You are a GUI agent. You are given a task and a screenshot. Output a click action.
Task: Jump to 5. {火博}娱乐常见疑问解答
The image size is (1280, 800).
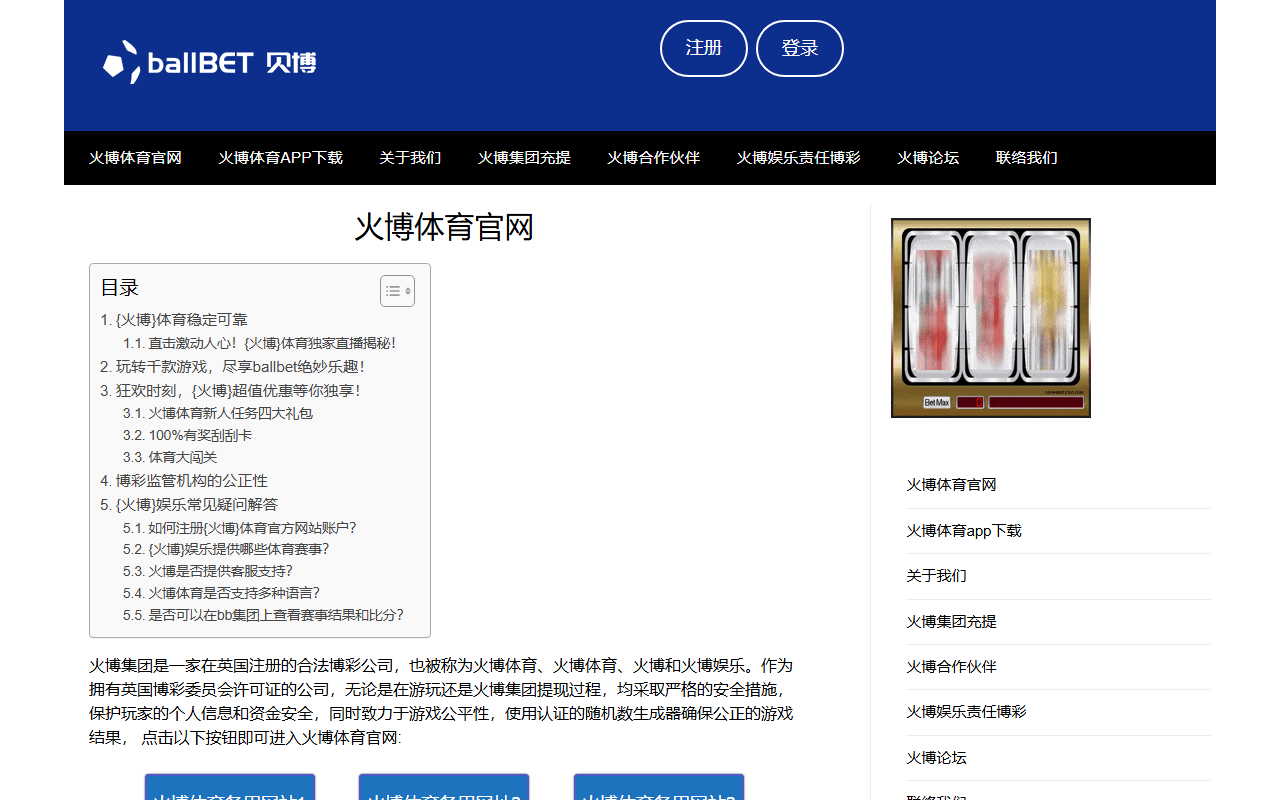coord(189,505)
